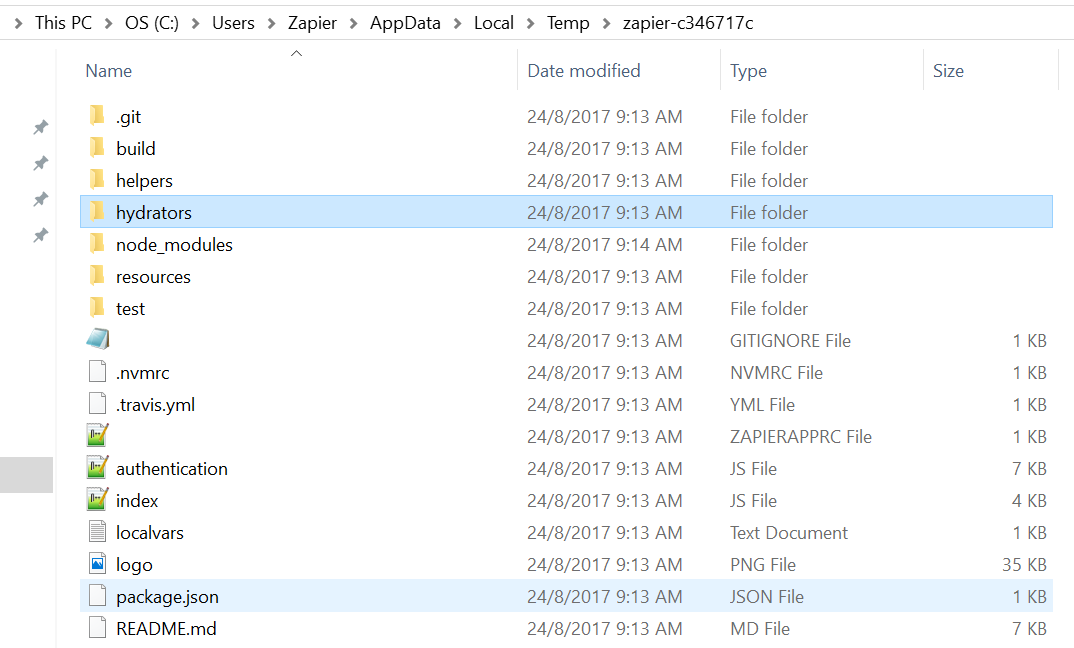The width and height of the screenshot is (1074, 648).
Task: Expand the chevron after Local breadcrumb
Action: pyautogui.click(x=530, y=23)
